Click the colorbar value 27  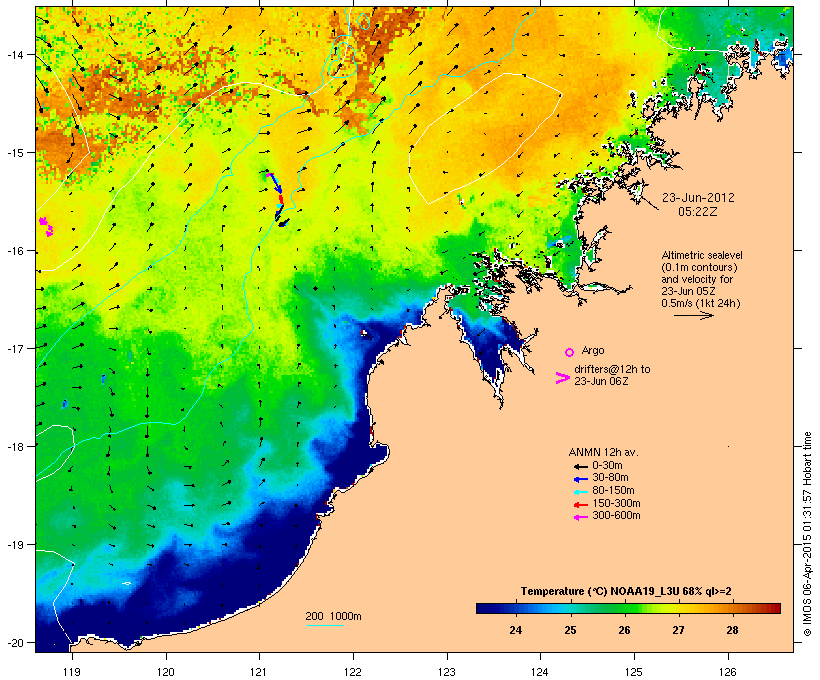(678, 630)
